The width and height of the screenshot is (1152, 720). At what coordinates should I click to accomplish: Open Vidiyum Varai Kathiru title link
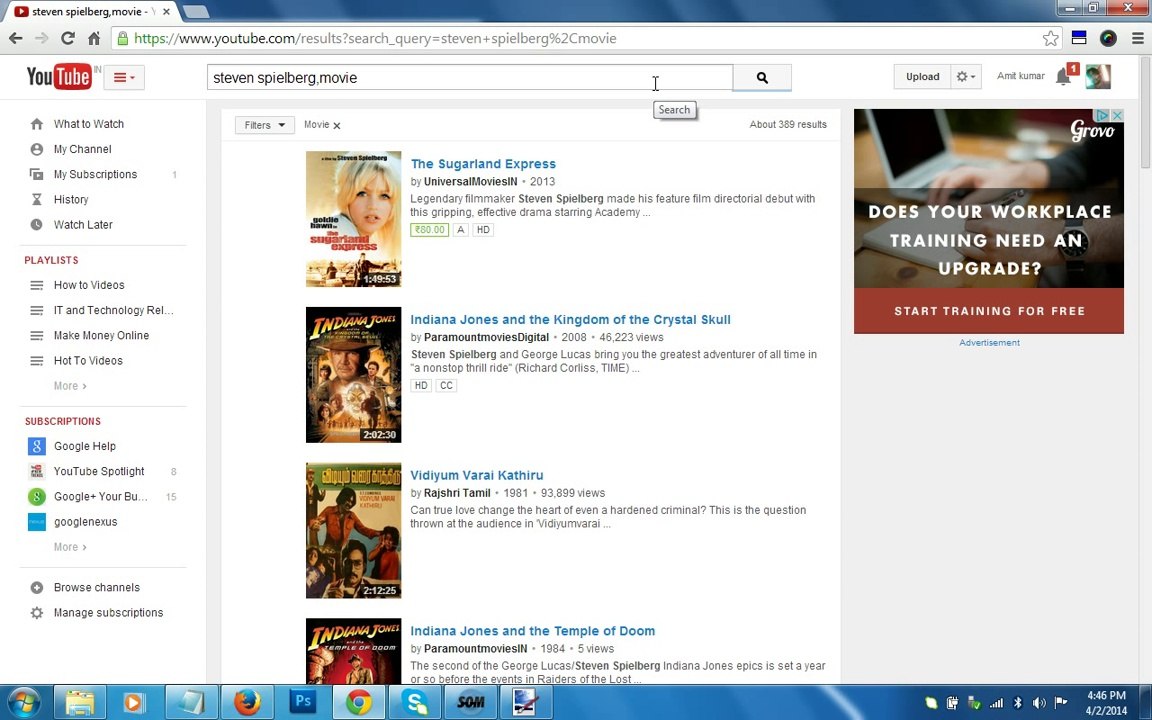[x=477, y=475]
